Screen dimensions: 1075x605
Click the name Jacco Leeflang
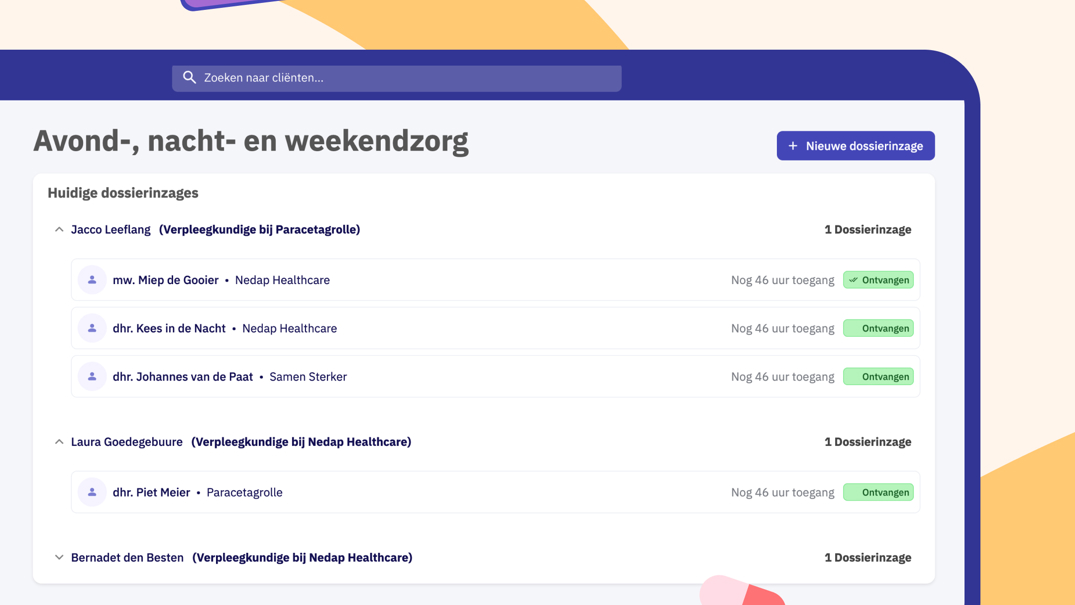click(x=110, y=230)
